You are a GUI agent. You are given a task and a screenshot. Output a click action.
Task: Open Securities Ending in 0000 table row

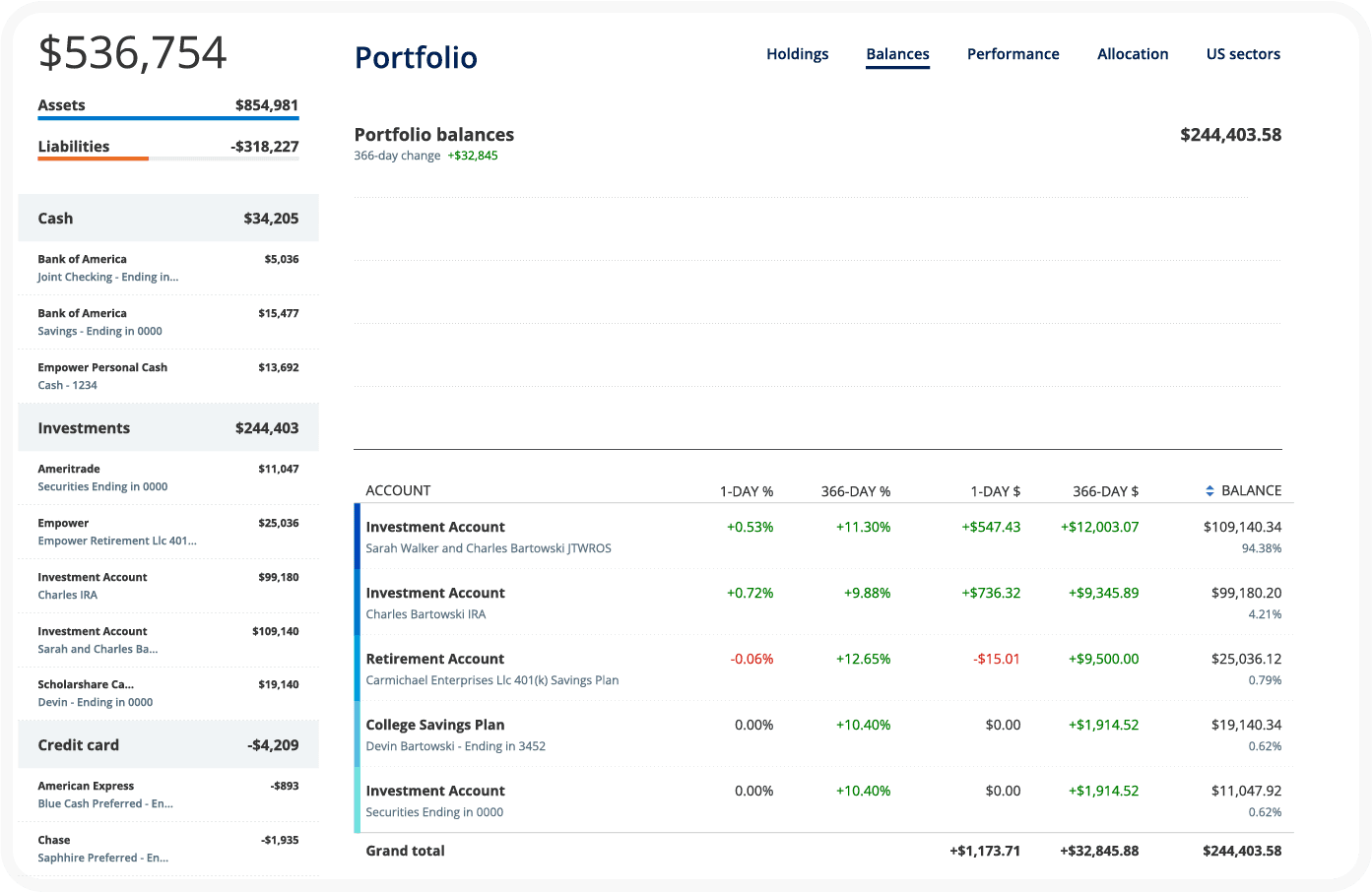click(x=823, y=800)
